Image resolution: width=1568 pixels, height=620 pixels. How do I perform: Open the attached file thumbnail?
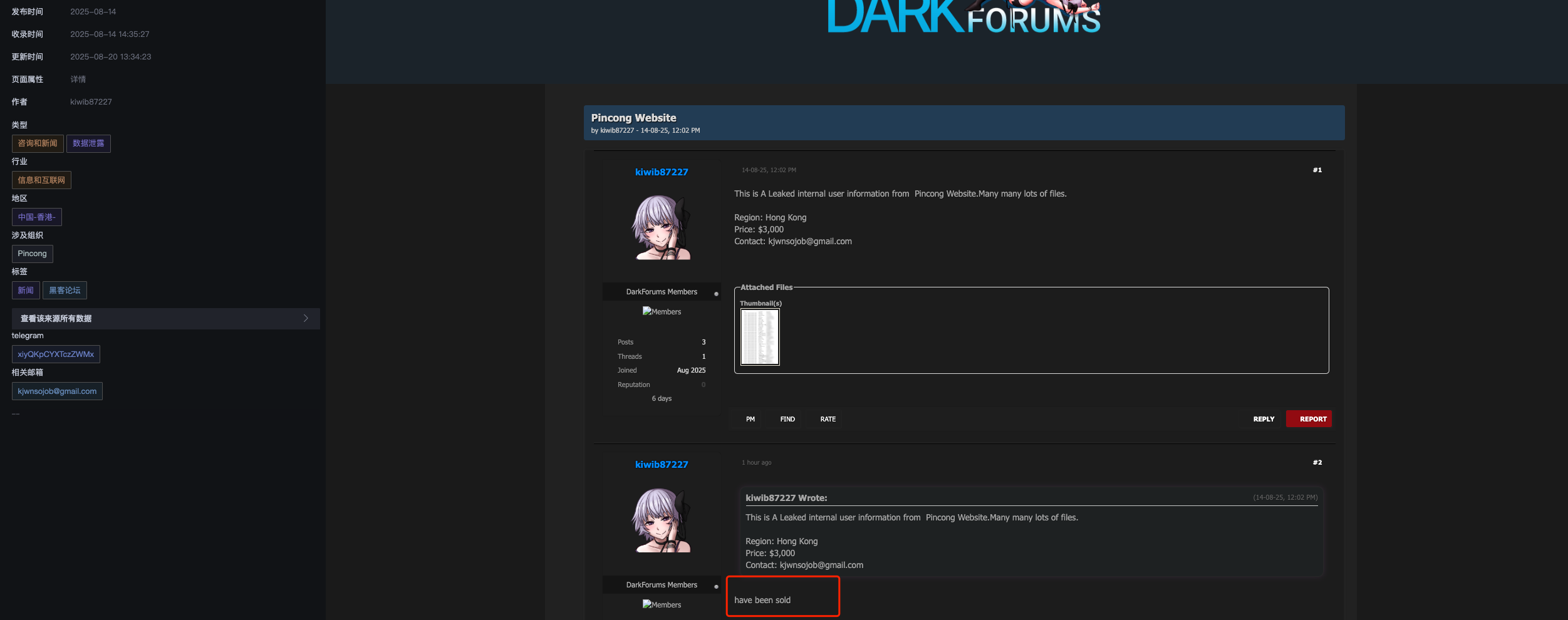760,337
